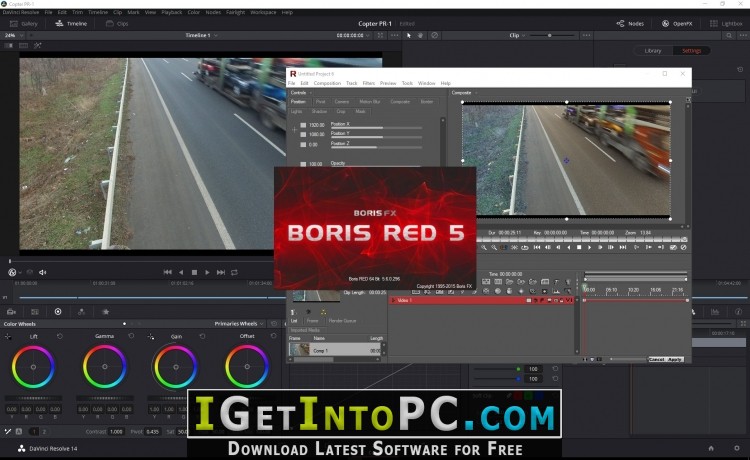Open the Gallery panel in DaVinci Resolve
Screen dimensions: 750x460
tap(24, 23)
